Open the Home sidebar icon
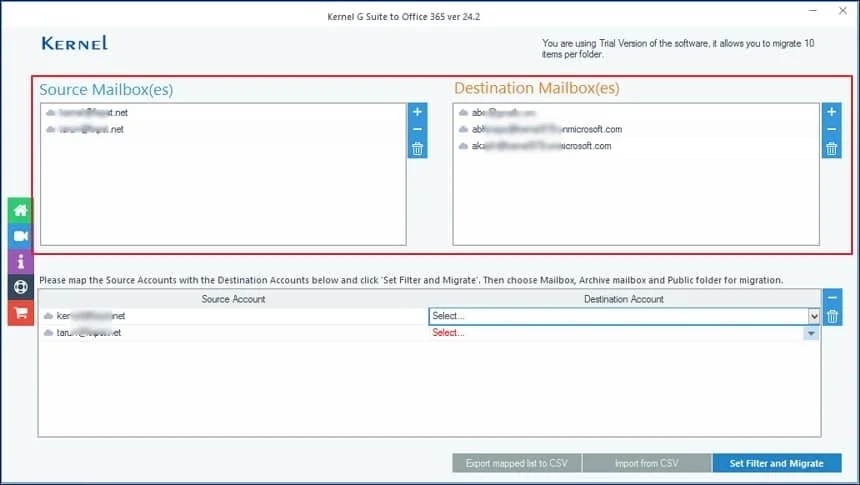The image size is (860, 485). tap(20, 210)
